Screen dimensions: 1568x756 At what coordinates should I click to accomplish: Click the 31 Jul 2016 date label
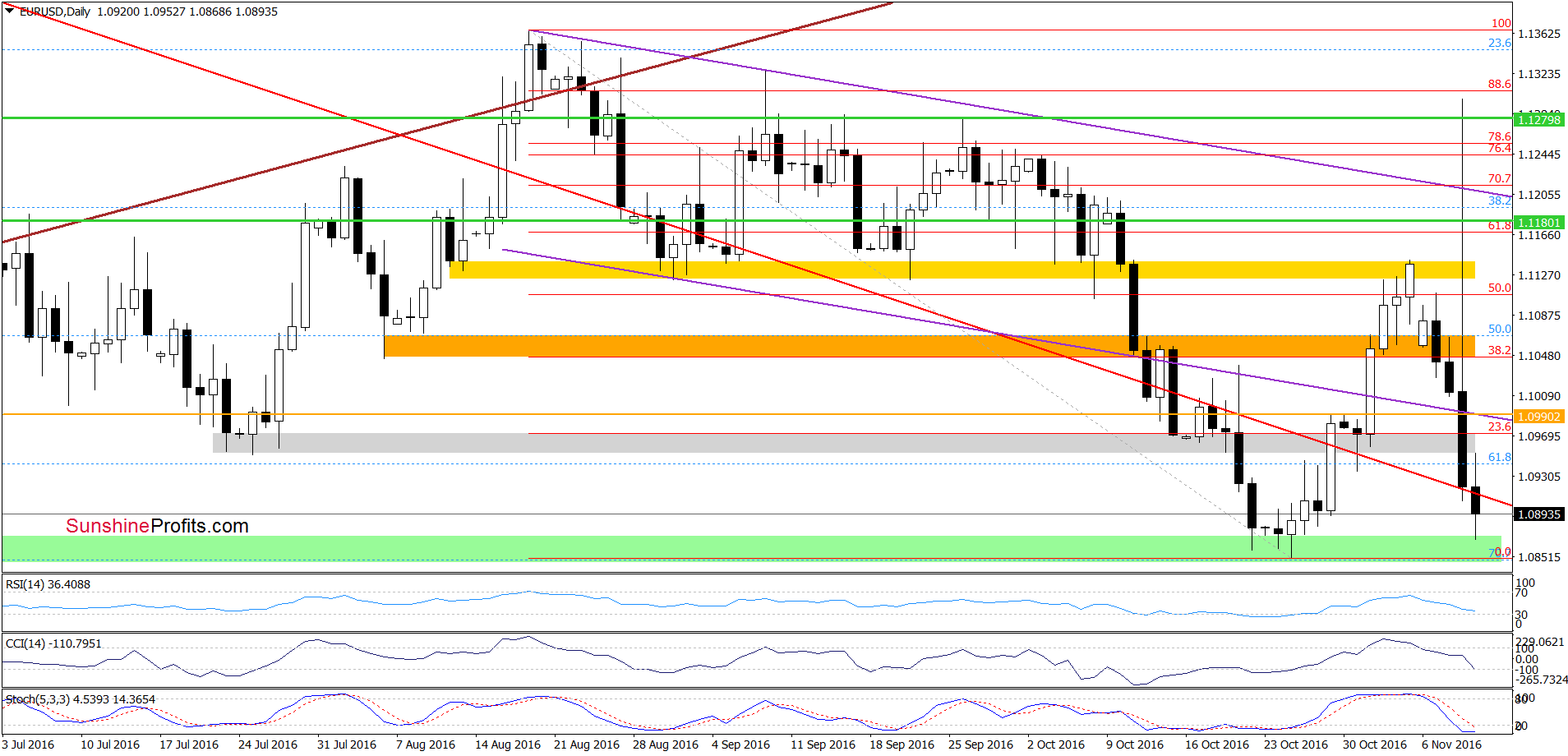(347, 744)
